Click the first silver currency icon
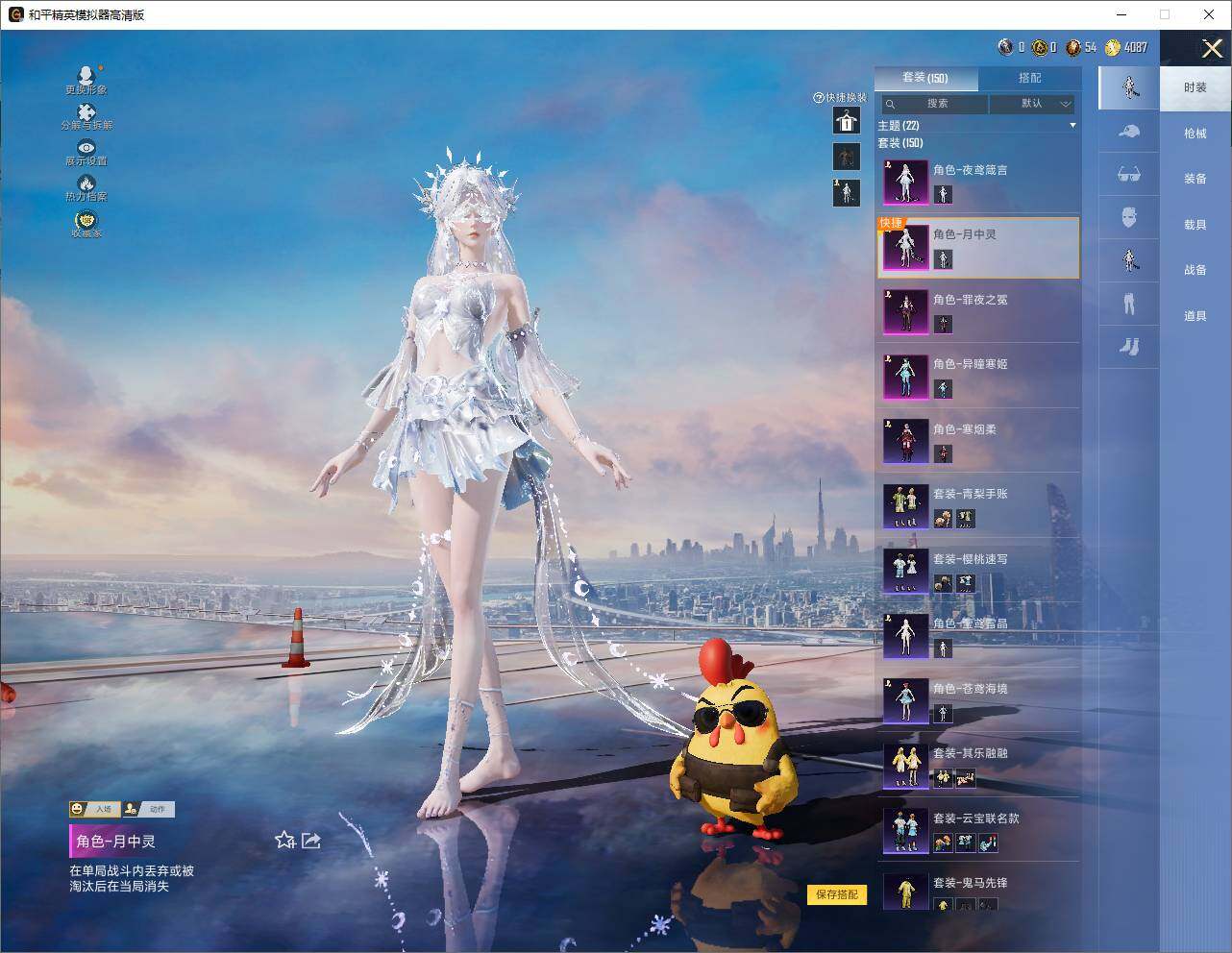Screen dimensions: 1232x953 (1006, 47)
